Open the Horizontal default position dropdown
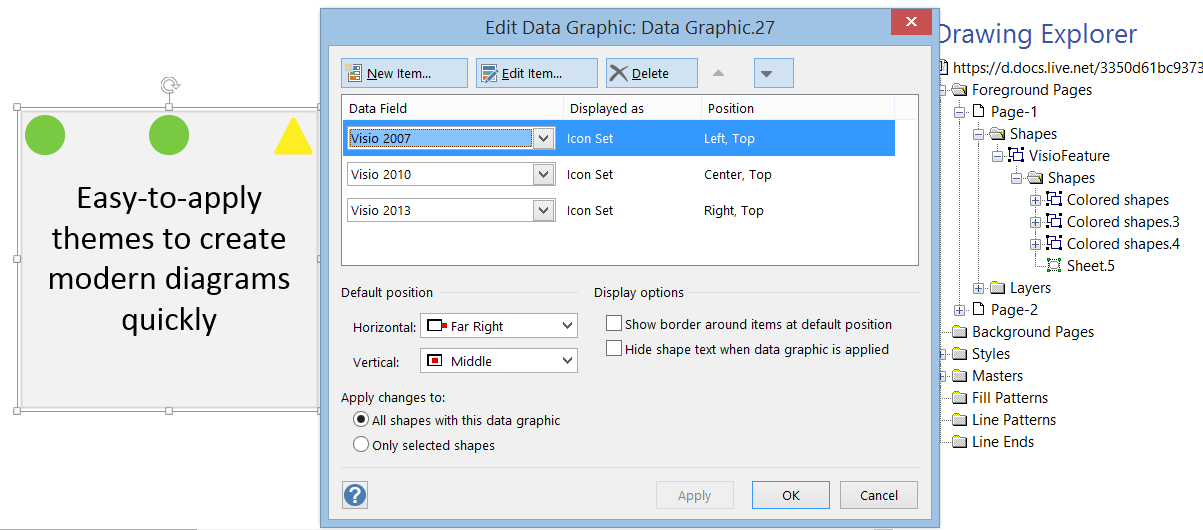Image resolution: width=1203 pixels, height=530 pixels. coord(499,326)
